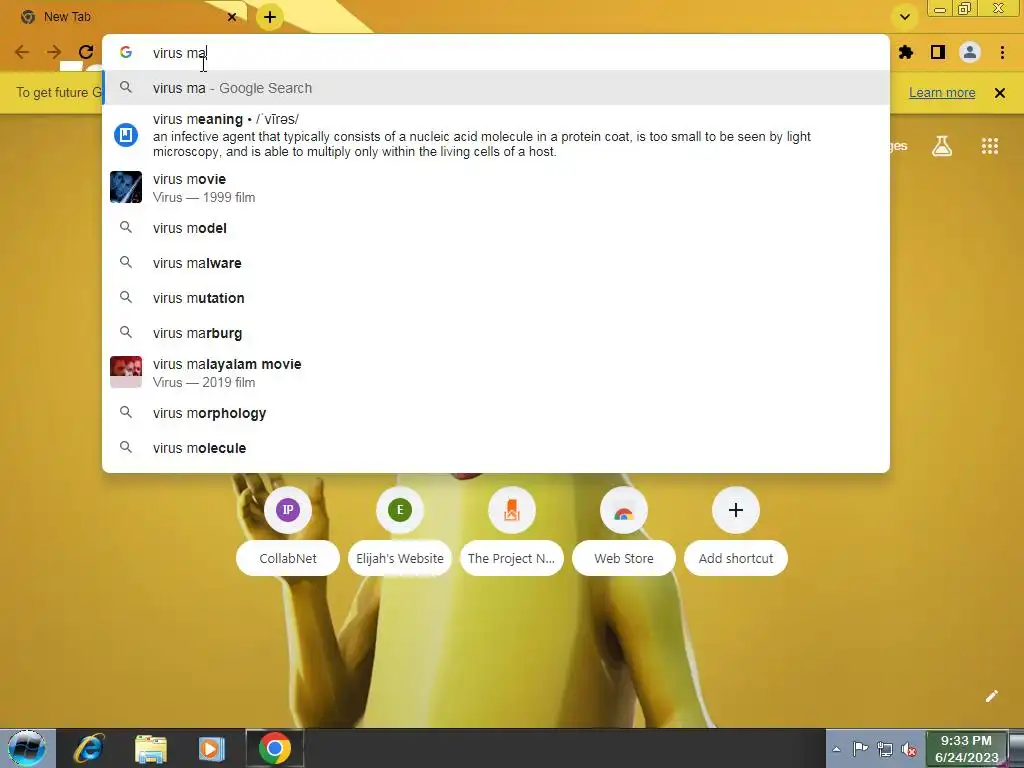1024x768 pixels.
Task: Click the Customize Chrome pencil icon
Action: [x=991, y=696]
